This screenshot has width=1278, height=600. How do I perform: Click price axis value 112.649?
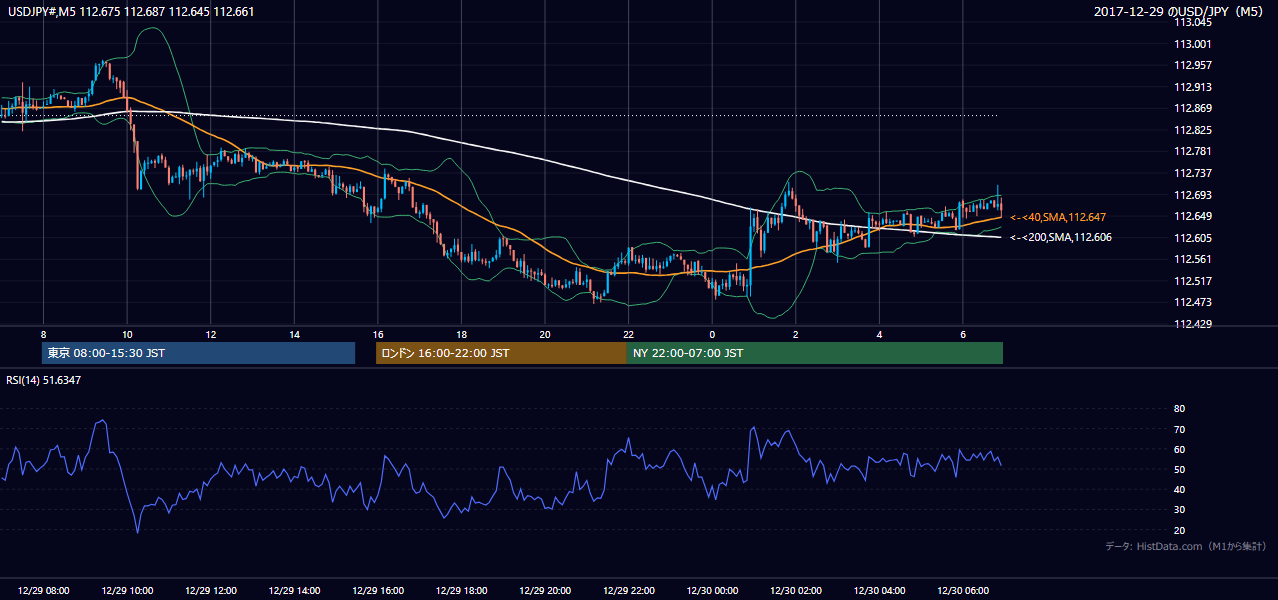pyautogui.click(x=1192, y=216)
